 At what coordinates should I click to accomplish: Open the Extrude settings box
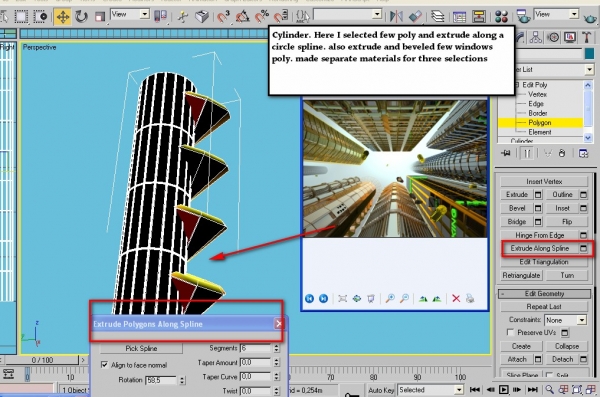pyautogui.click(x=538, y=194)
